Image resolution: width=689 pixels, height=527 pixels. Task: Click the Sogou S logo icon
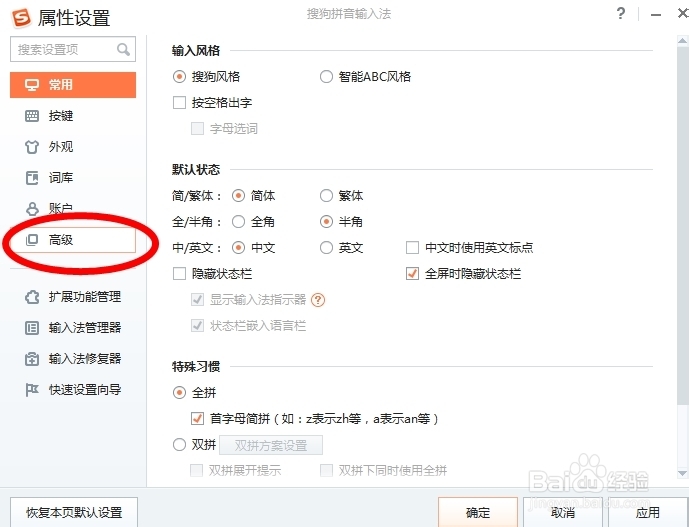[x=21, y=17]
